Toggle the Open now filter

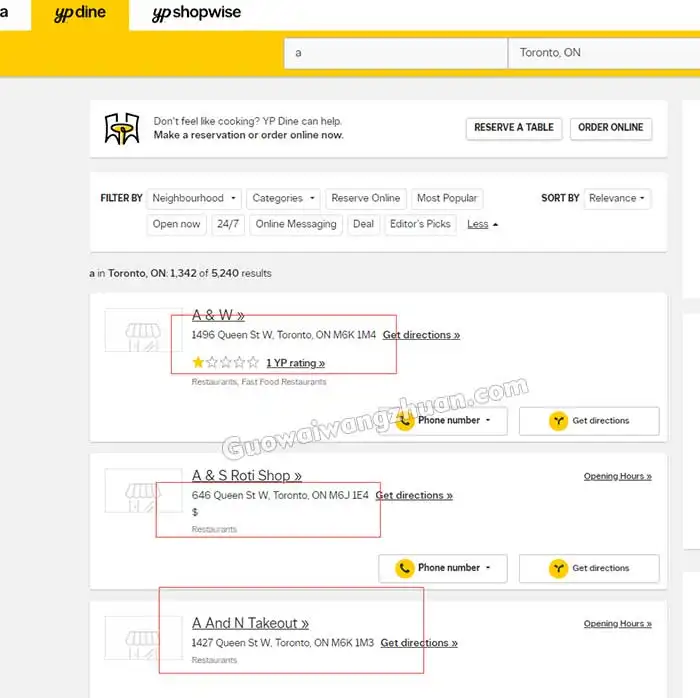click(176, 224)
